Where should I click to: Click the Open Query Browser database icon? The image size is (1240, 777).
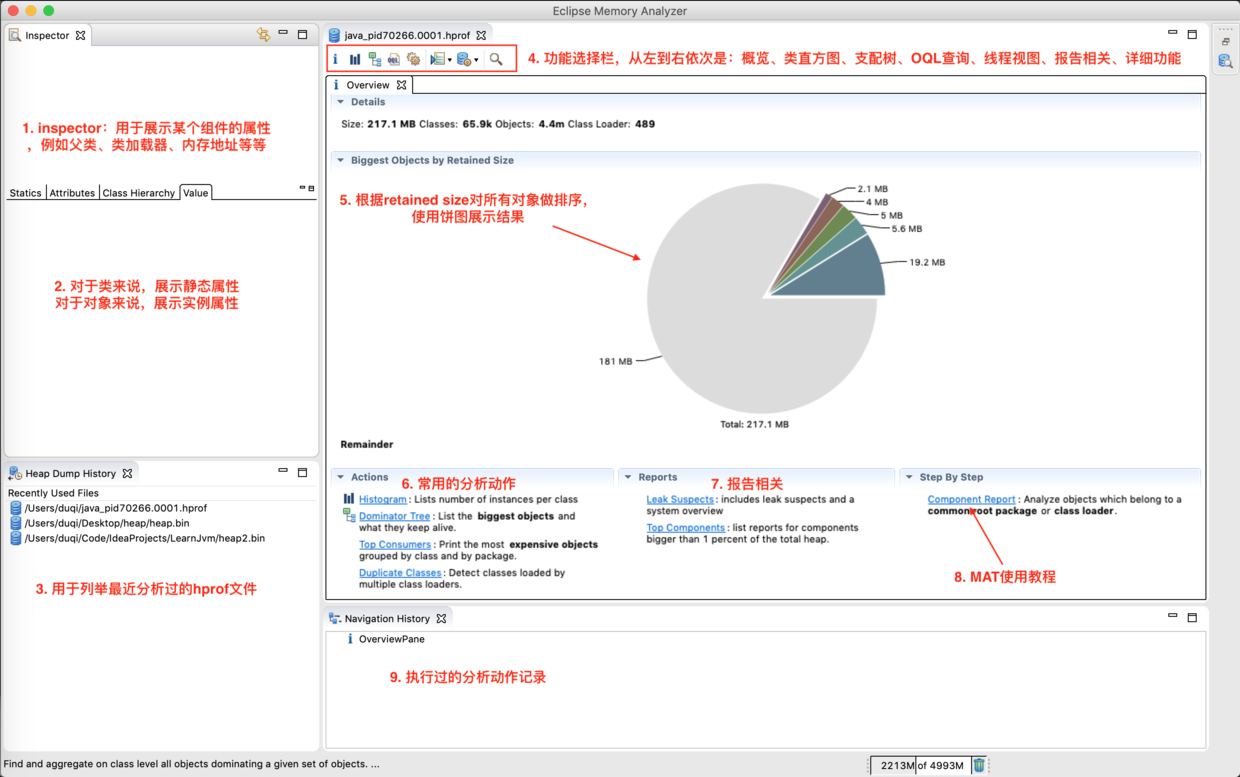pyautogui.click(x=464, y=60)
